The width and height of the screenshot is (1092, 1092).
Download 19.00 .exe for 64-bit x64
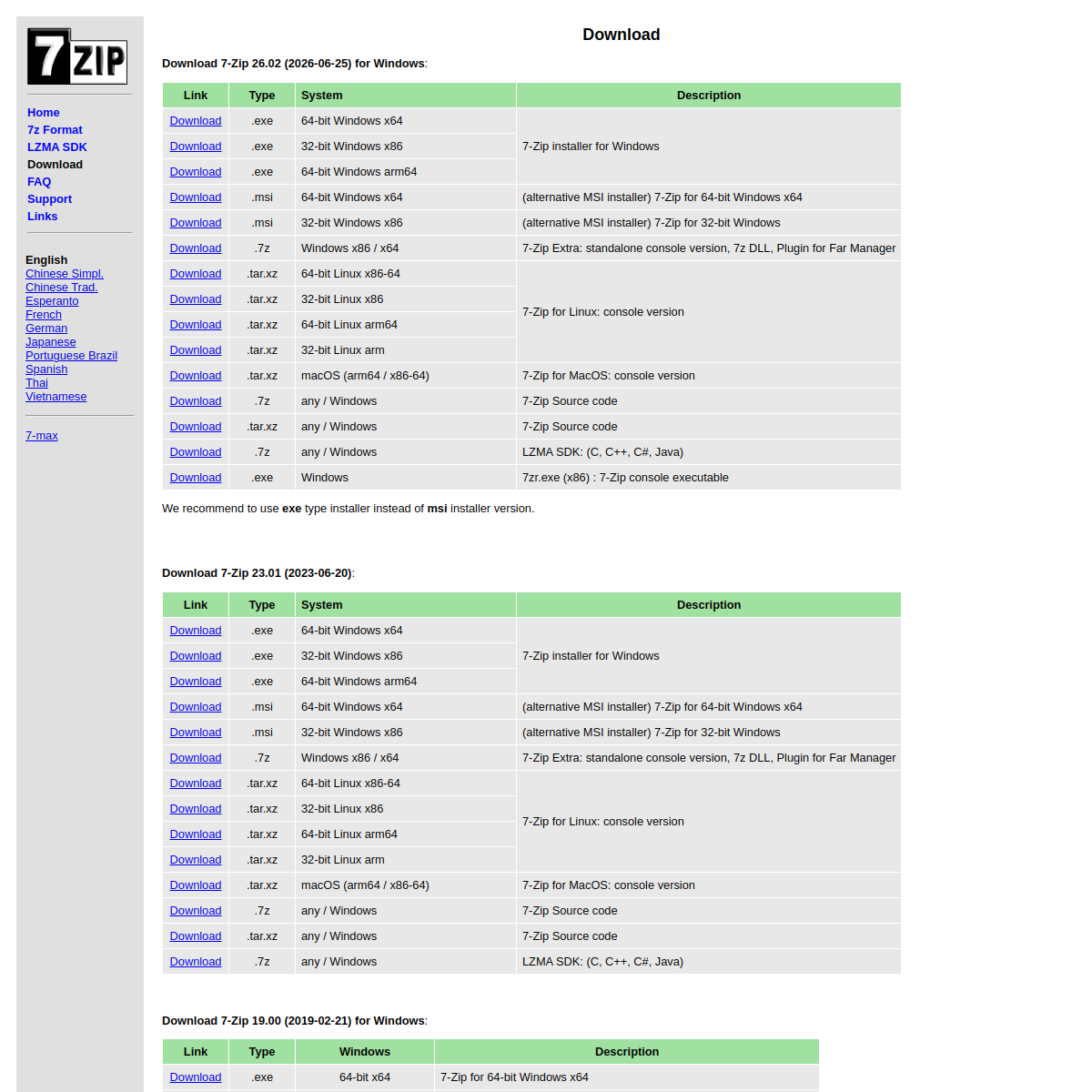(196, 1077)
